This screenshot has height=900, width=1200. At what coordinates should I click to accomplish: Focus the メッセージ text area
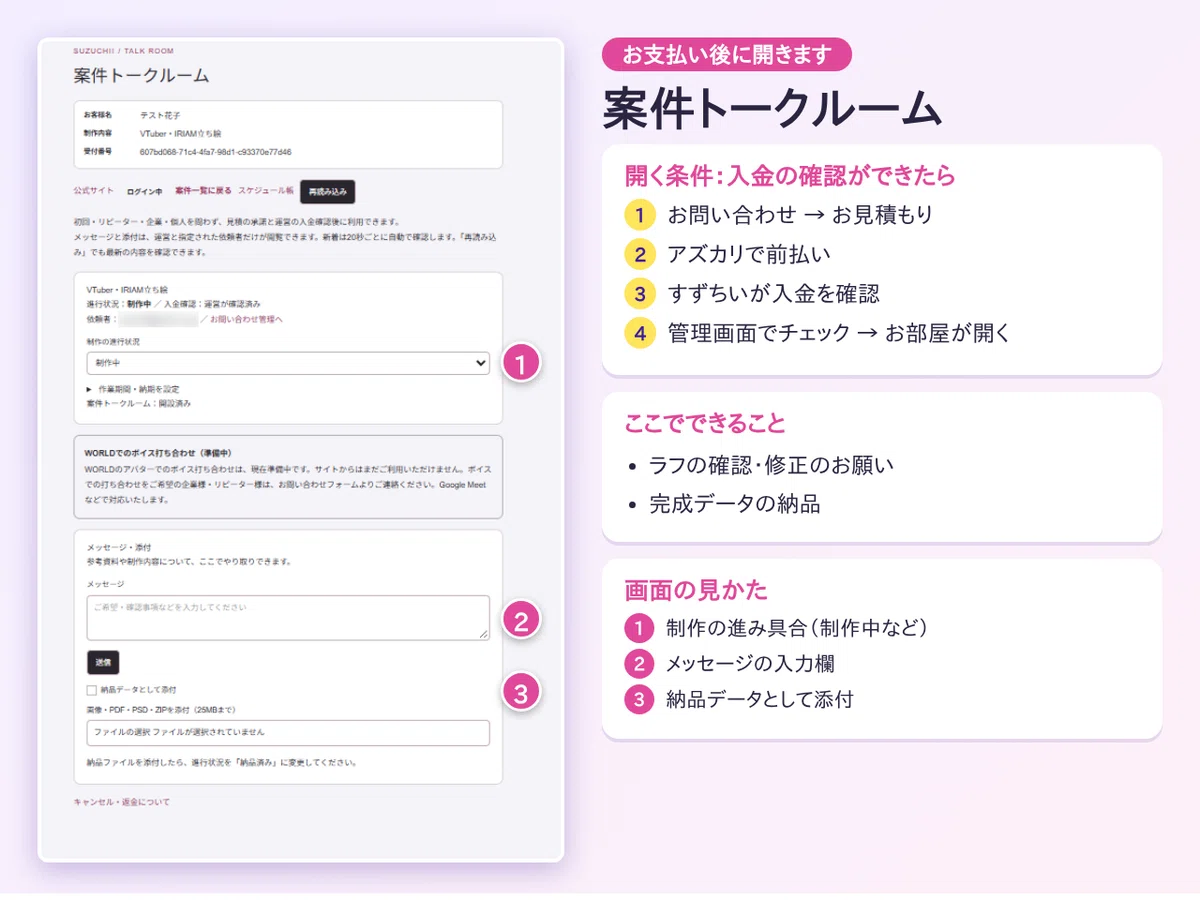[288, 617]
